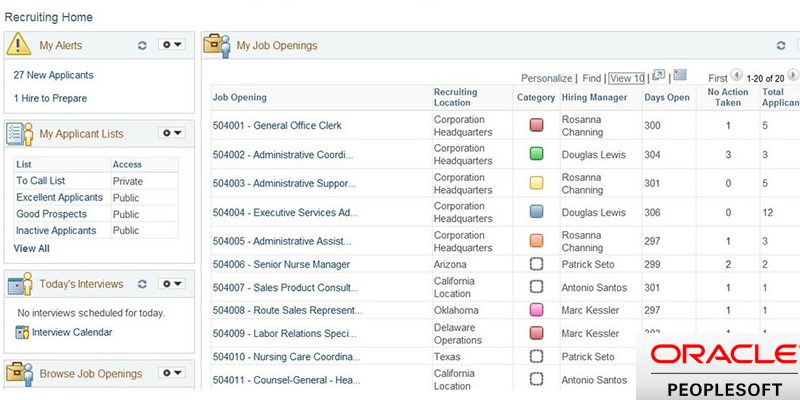
Task: Open the 1 Hire to Prepare alert
Action: click(51, 98)
